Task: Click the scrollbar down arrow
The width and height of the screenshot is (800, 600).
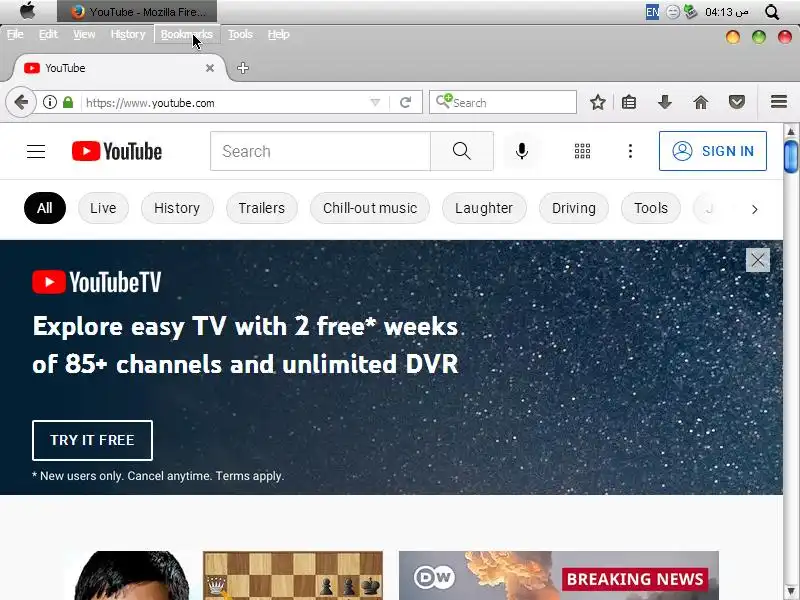Action: [791, 591]
